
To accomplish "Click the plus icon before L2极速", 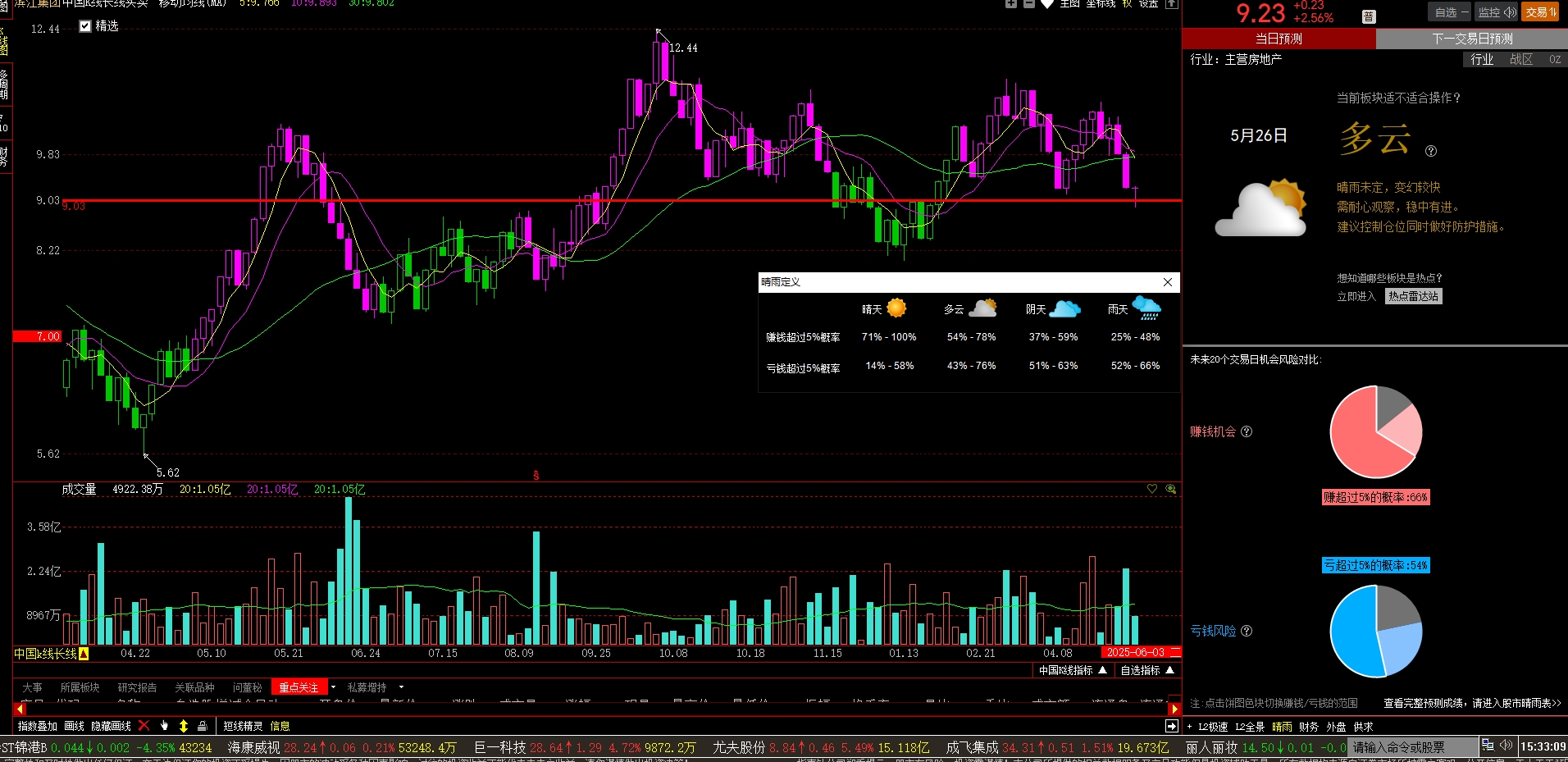I will (1190, 727).
